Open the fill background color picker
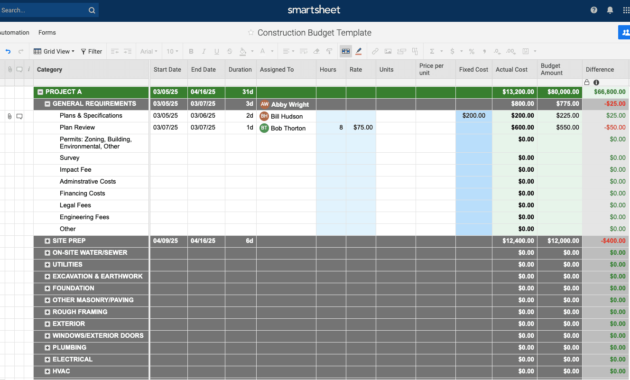Viewport: 630px width, 380px height. 243,51
